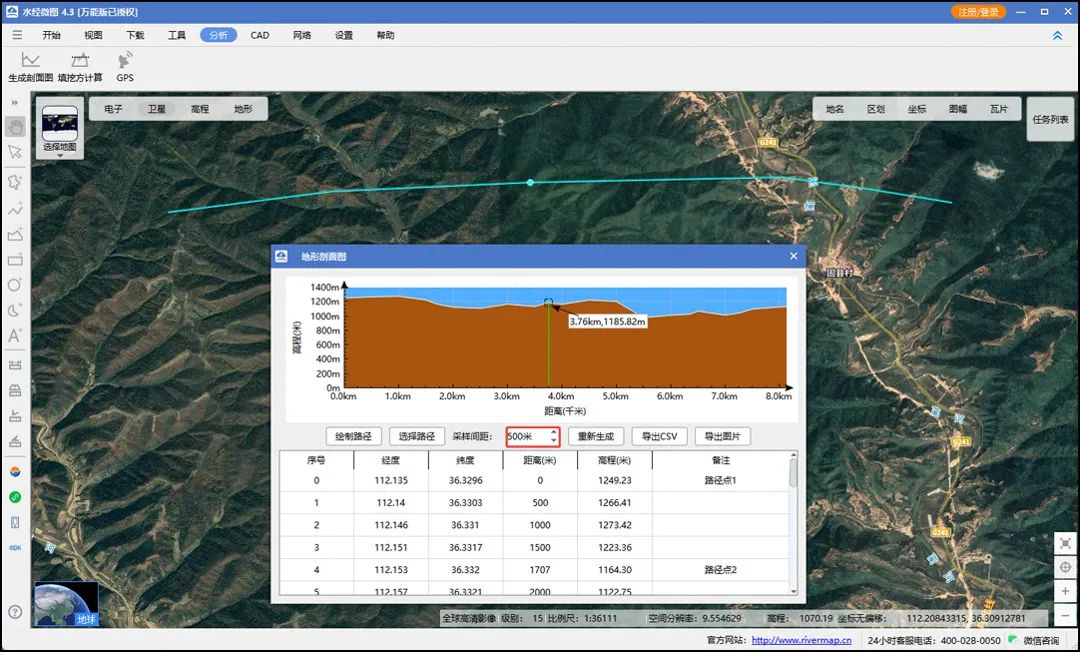Viewport: 1080px width, 652px height.
Task: Expand the left sidebar double-arrow
Action: pos(14,103)
